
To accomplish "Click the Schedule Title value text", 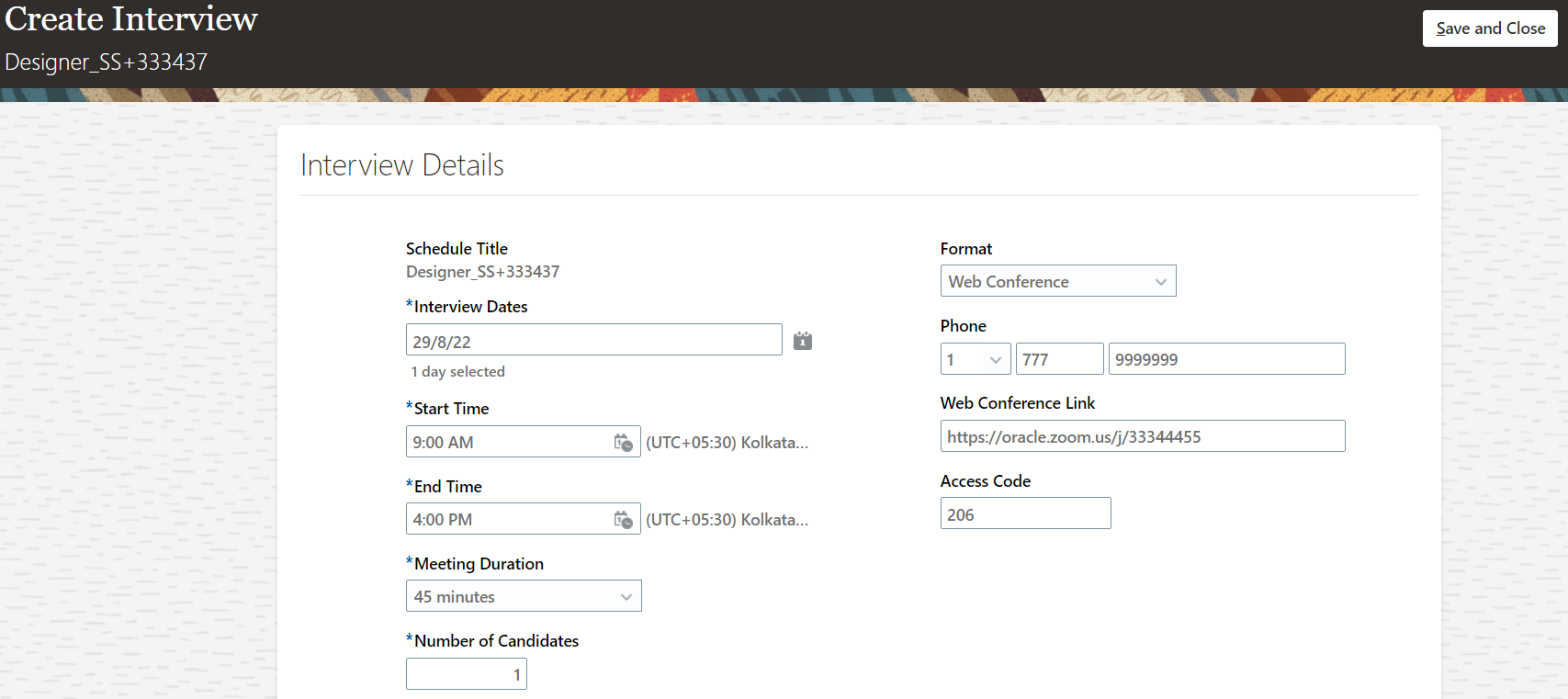I will (x=482, y=272).
